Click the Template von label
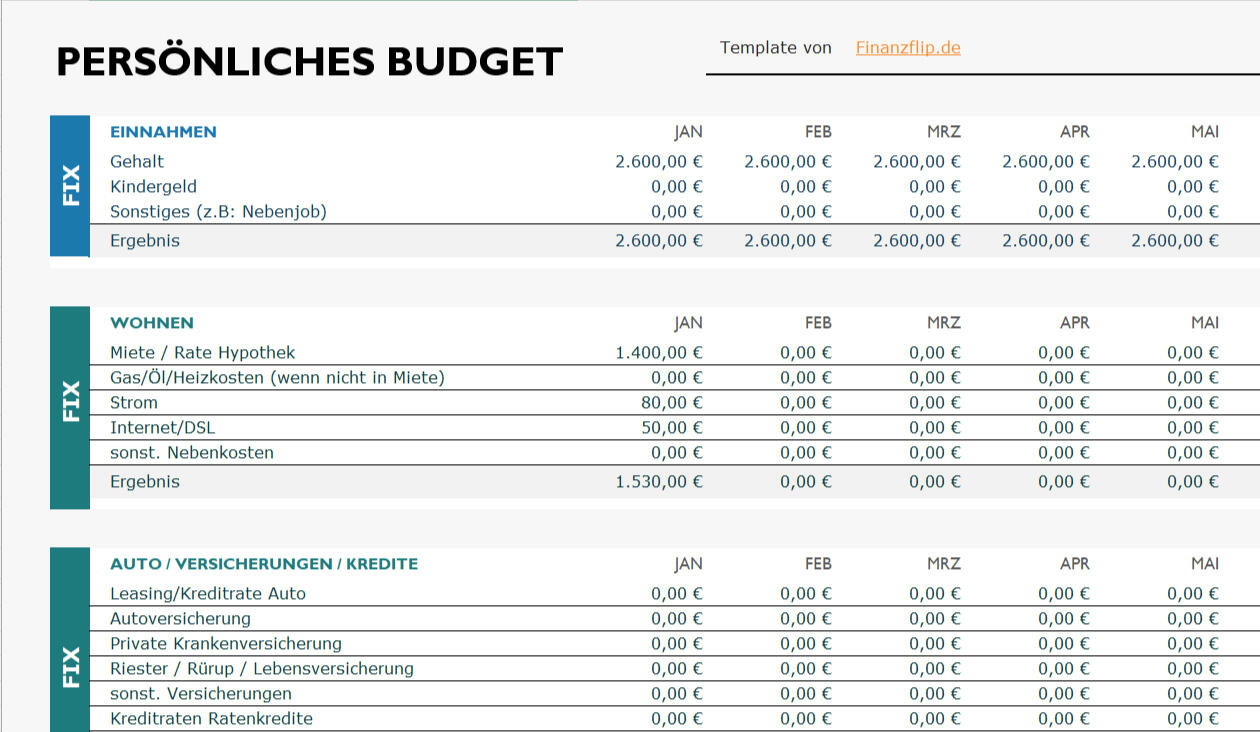1260x732 pixels. [775, 48]
